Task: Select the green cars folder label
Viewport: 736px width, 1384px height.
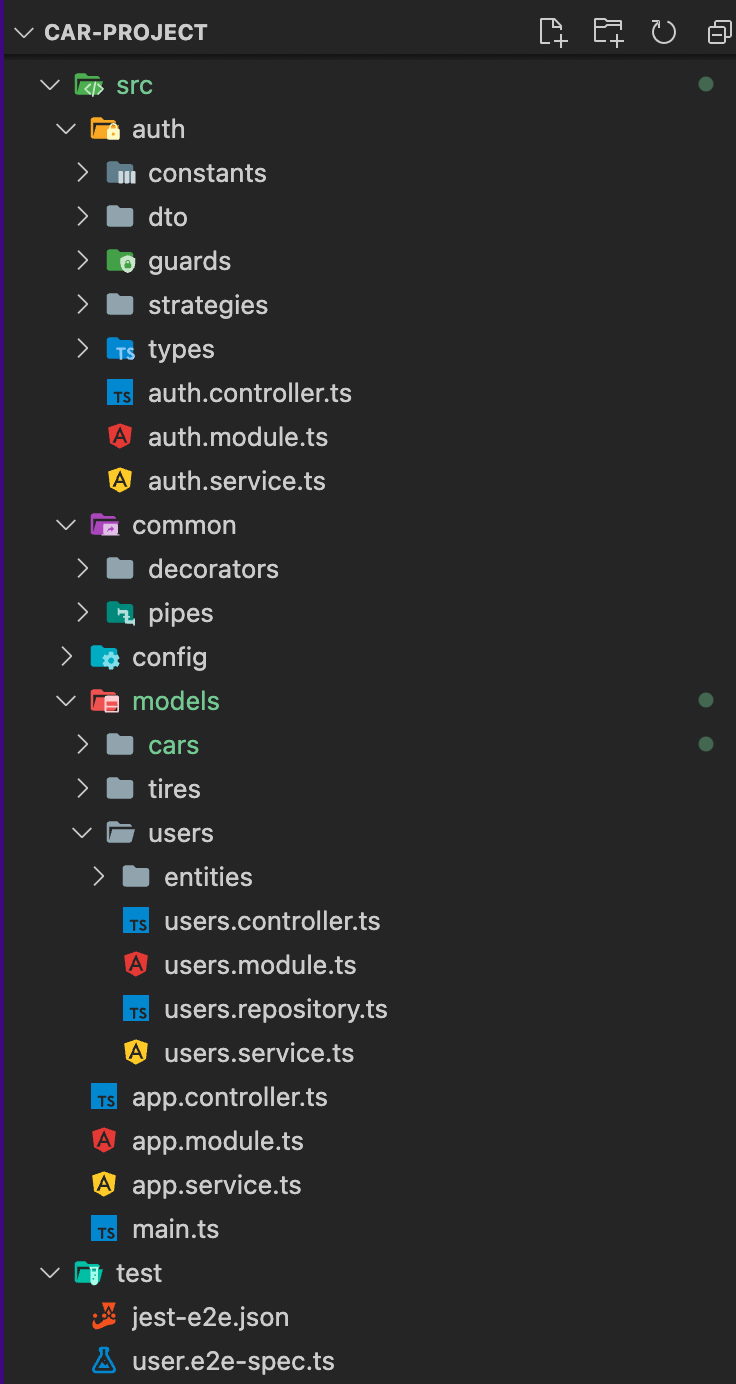Action: pos(174,745)
